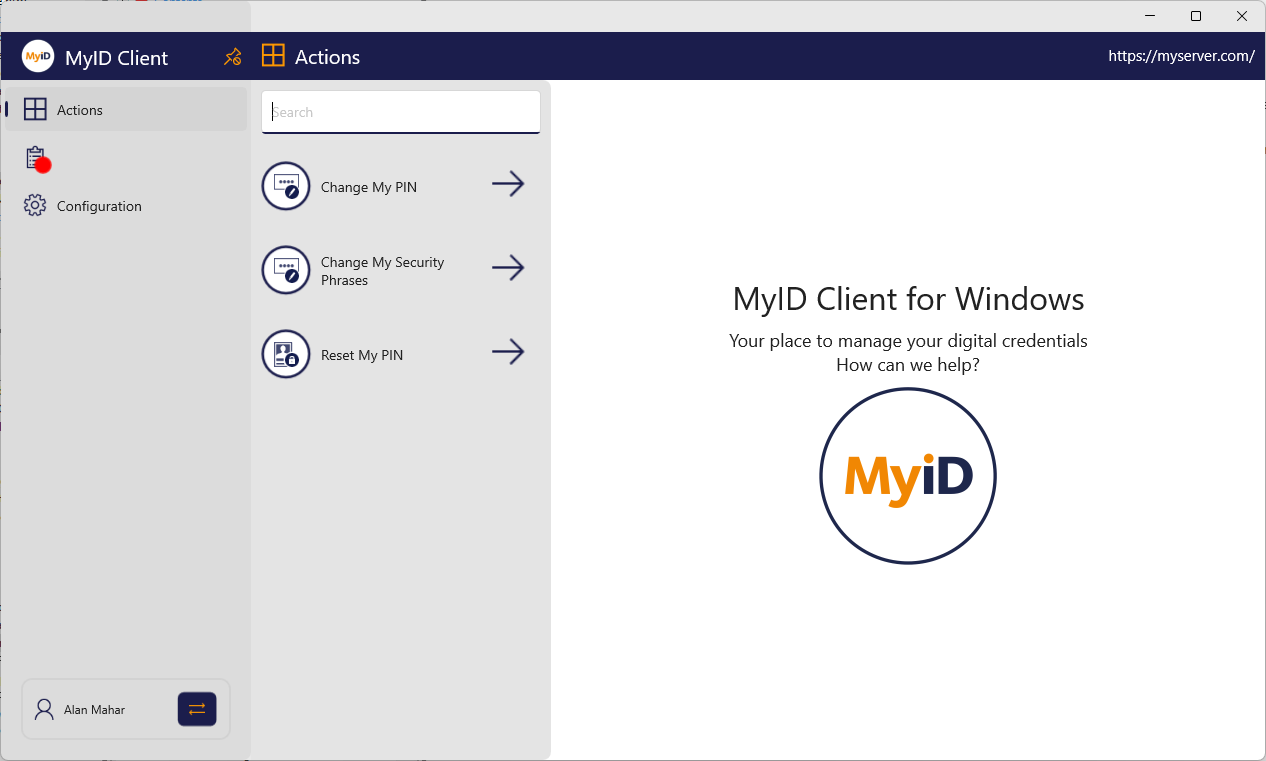Image resolution: width=1266 pixels, height=761 pixels.
Task: Click the arrow next to Reset My PIN
Action: tap(508, 352)
